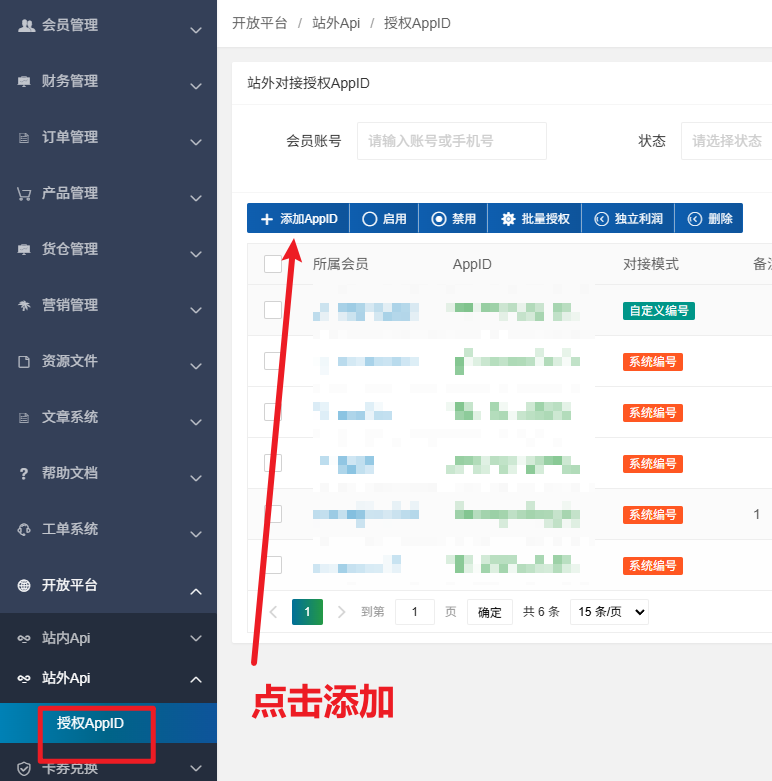Click the 会员账号 input field
This screenshot has height=781, width=772.
click(x=451, y=141)
